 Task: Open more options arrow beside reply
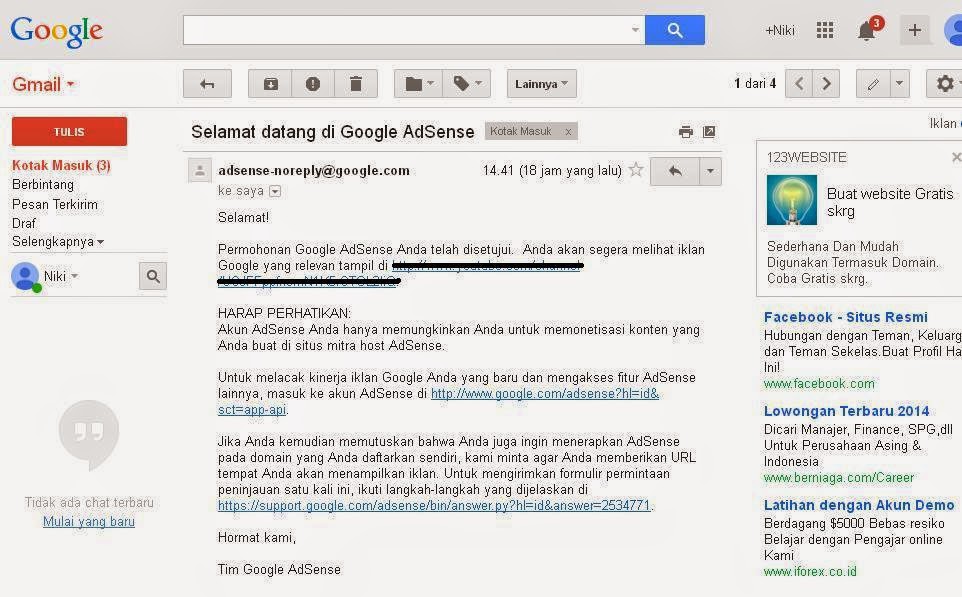710,171
